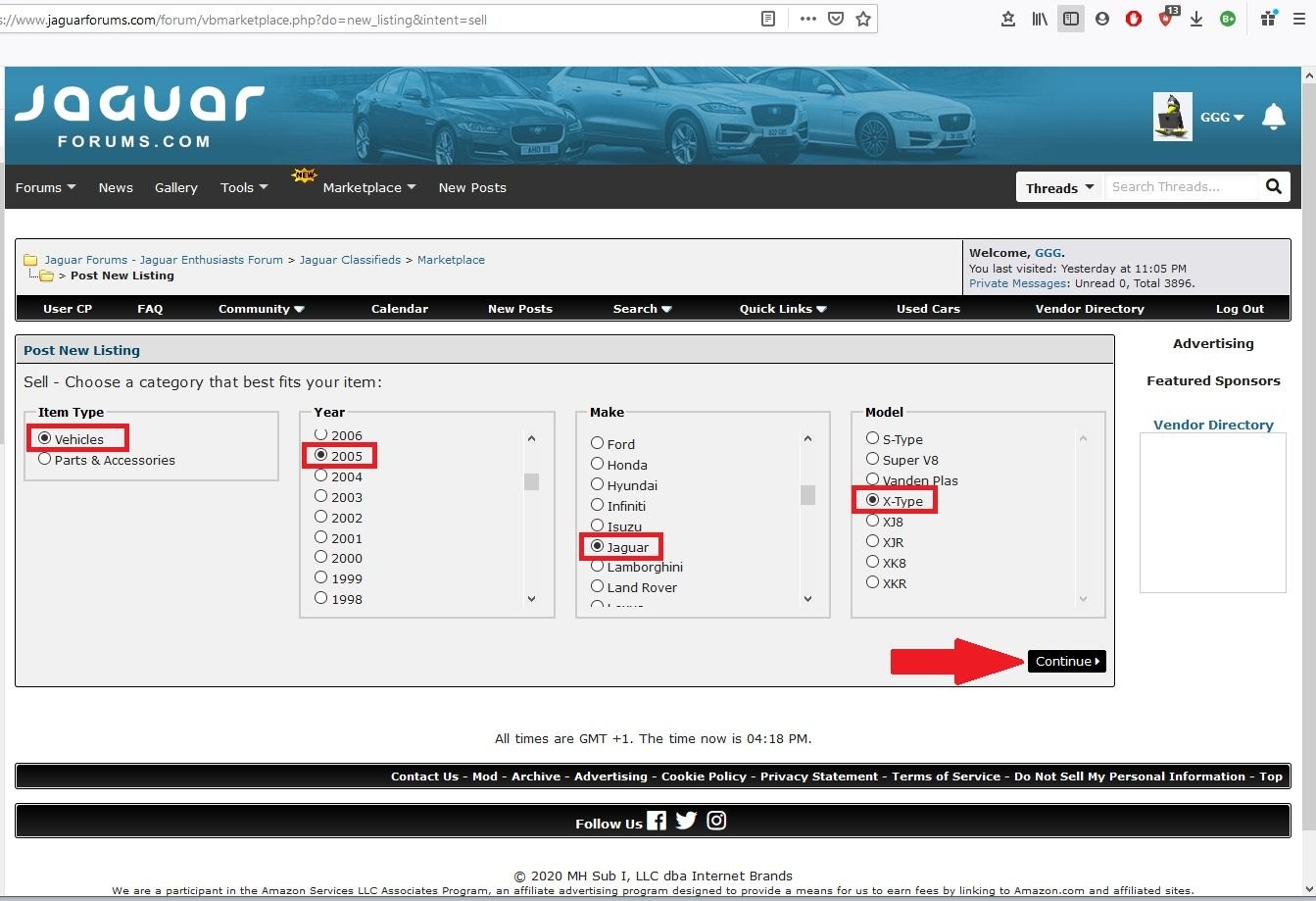The width and height of the screenshot is (1316, 901).
Task: Open the shield extension with badge 13
Action: pyautogui.click(x=1166, y=17)
